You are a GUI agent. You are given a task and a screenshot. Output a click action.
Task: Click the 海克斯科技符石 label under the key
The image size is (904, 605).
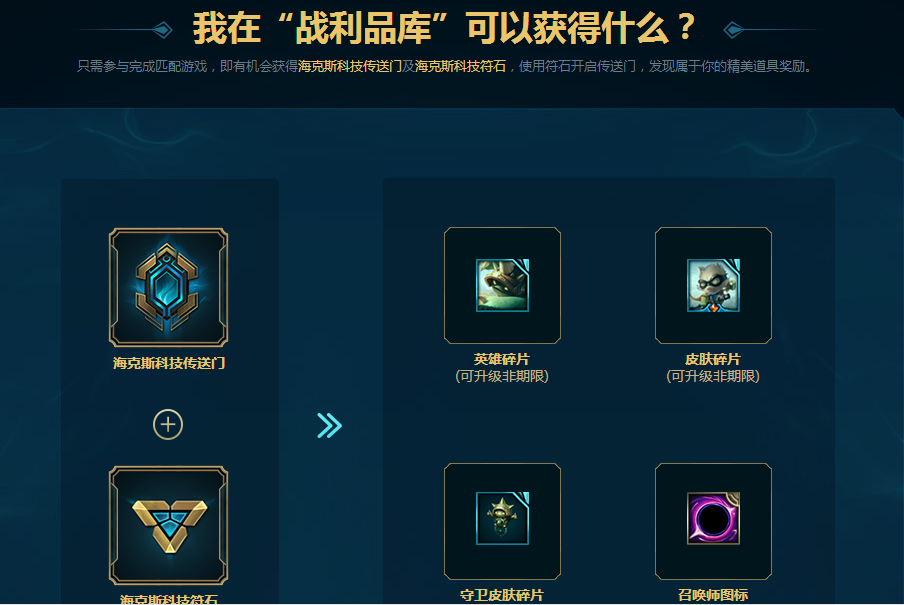pos(169,599)
